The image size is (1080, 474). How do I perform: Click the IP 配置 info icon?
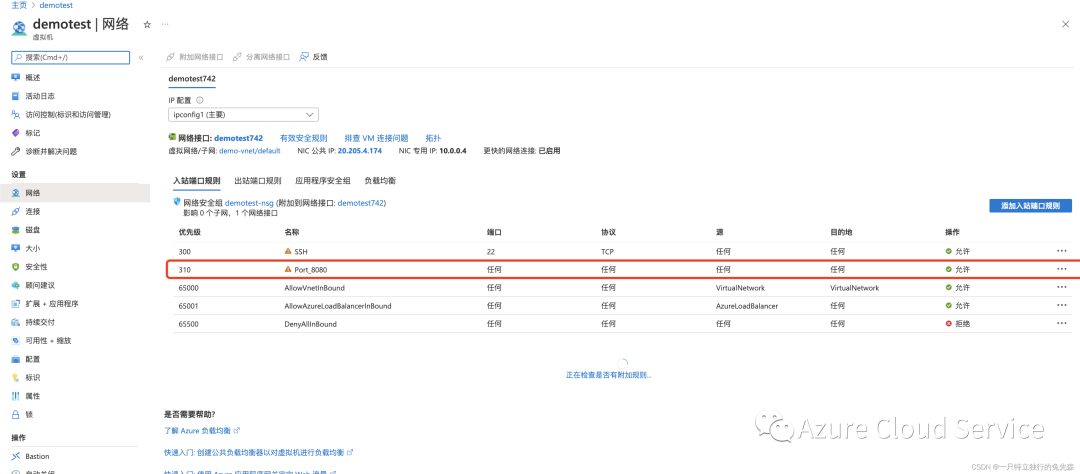pyautogui.click(x=200, y=101)
